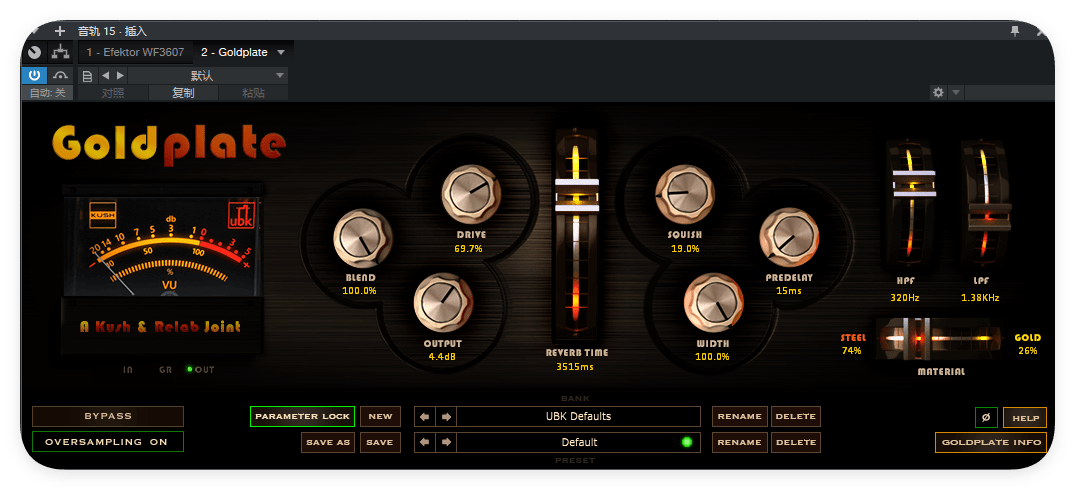Go to previous preset left arrow in Default row
1075x490 pixels.
click(424, 442)
